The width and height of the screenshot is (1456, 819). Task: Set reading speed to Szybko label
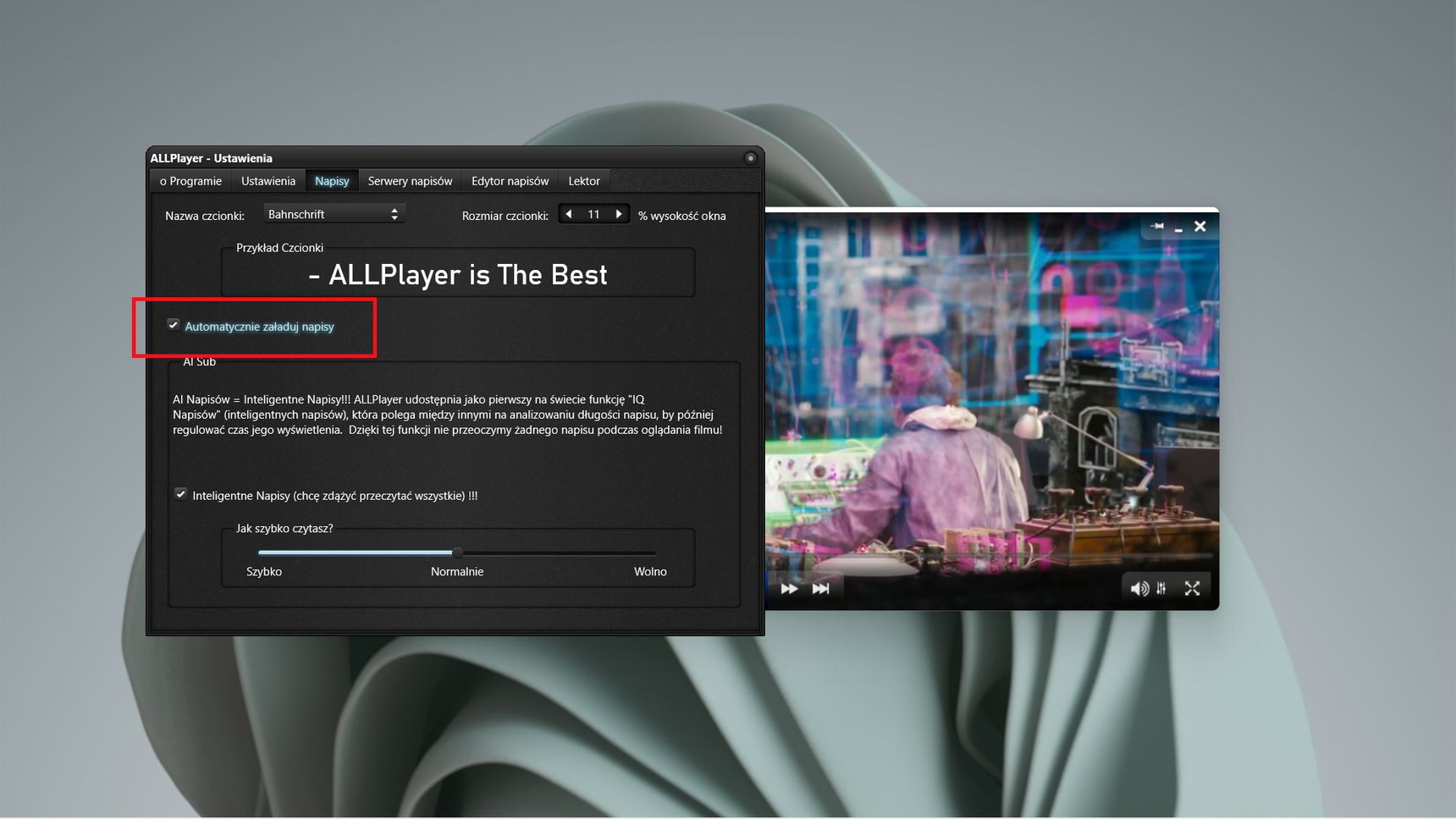(x=264, y=572)
